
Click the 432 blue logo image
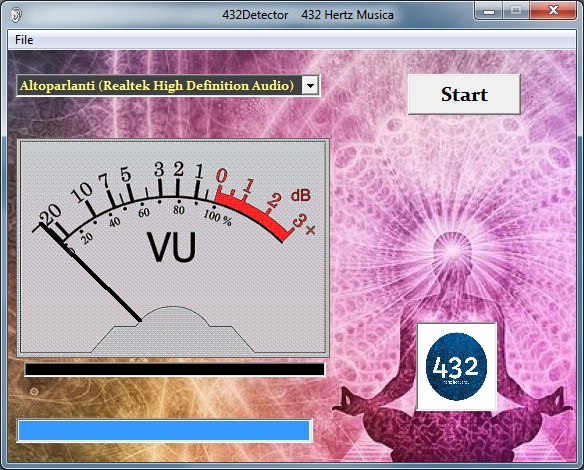[456, 367]
